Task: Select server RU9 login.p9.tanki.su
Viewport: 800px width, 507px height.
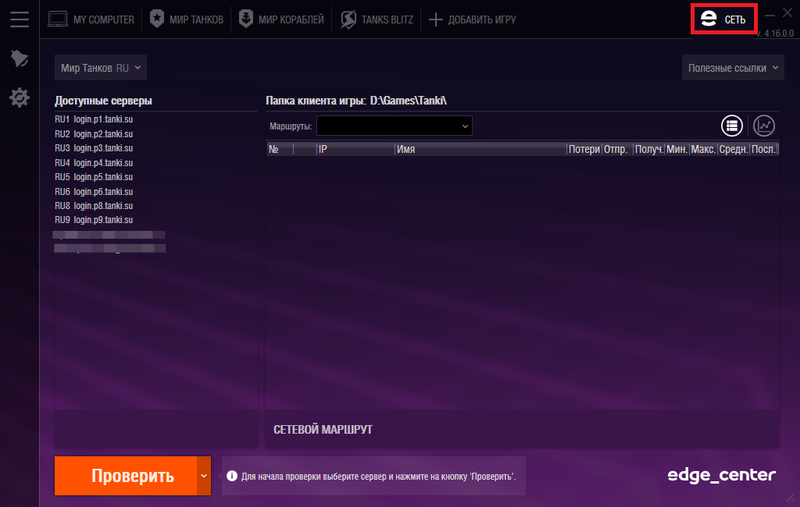Action: 94,220
